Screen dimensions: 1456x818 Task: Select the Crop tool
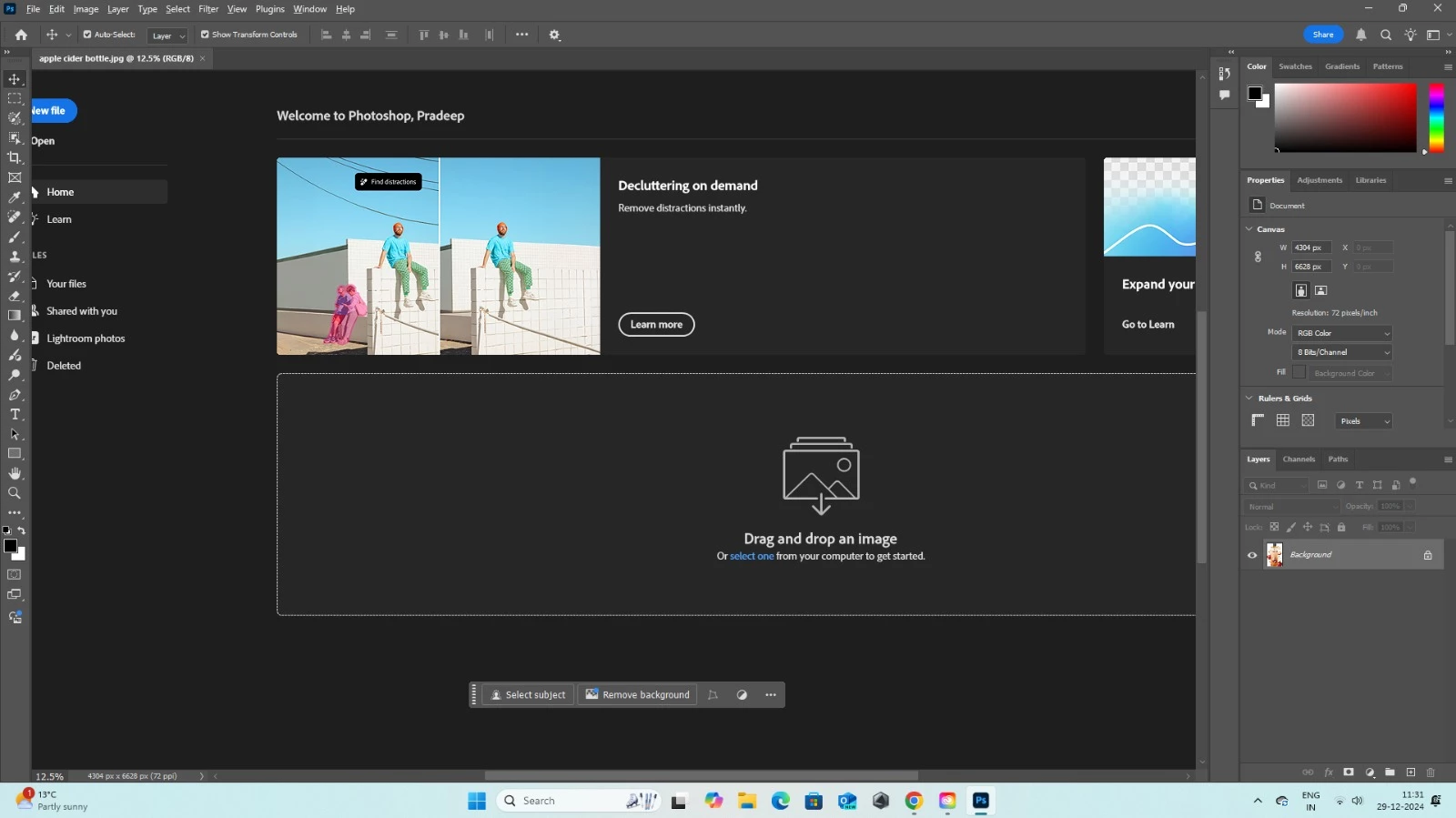coord(15,157)
